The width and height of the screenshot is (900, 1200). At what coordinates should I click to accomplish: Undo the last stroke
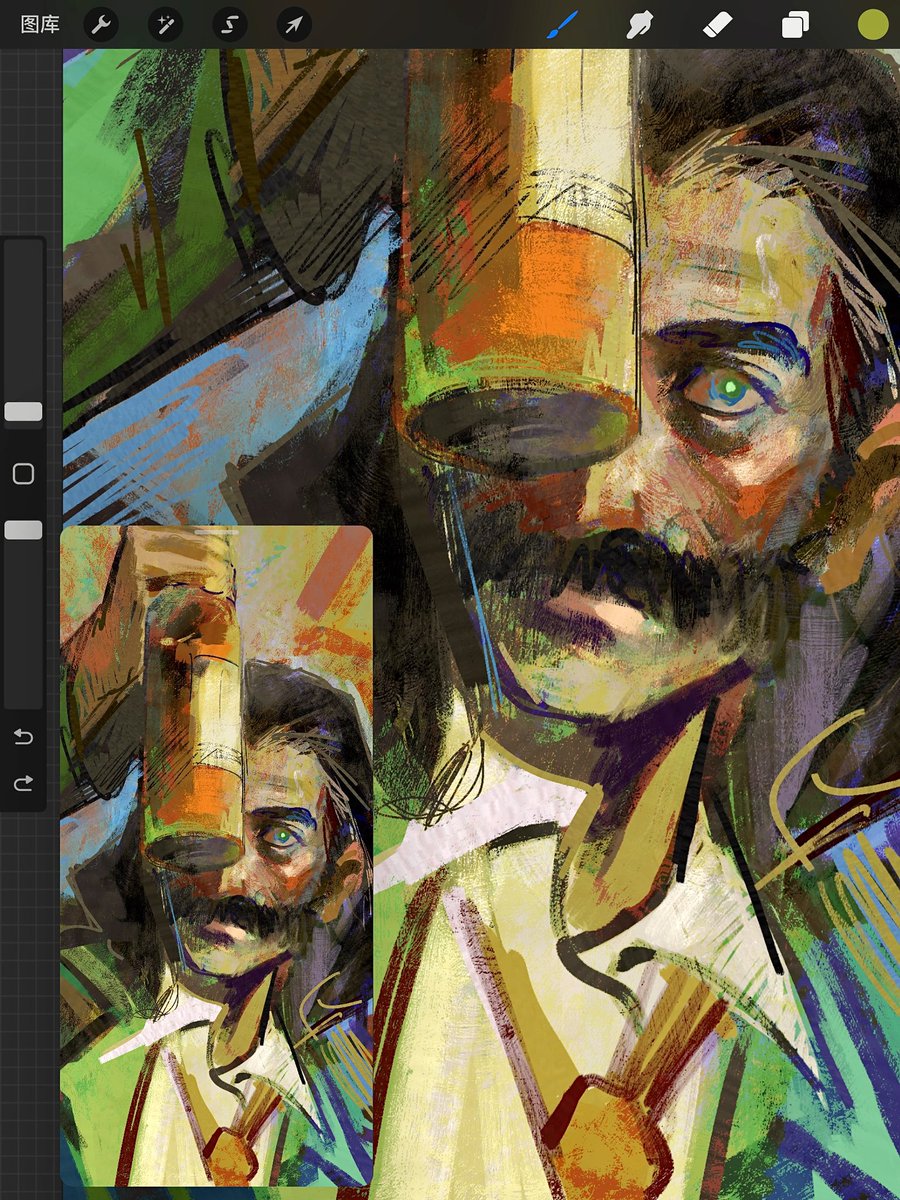pyautogui.click(x=23, y=738)
